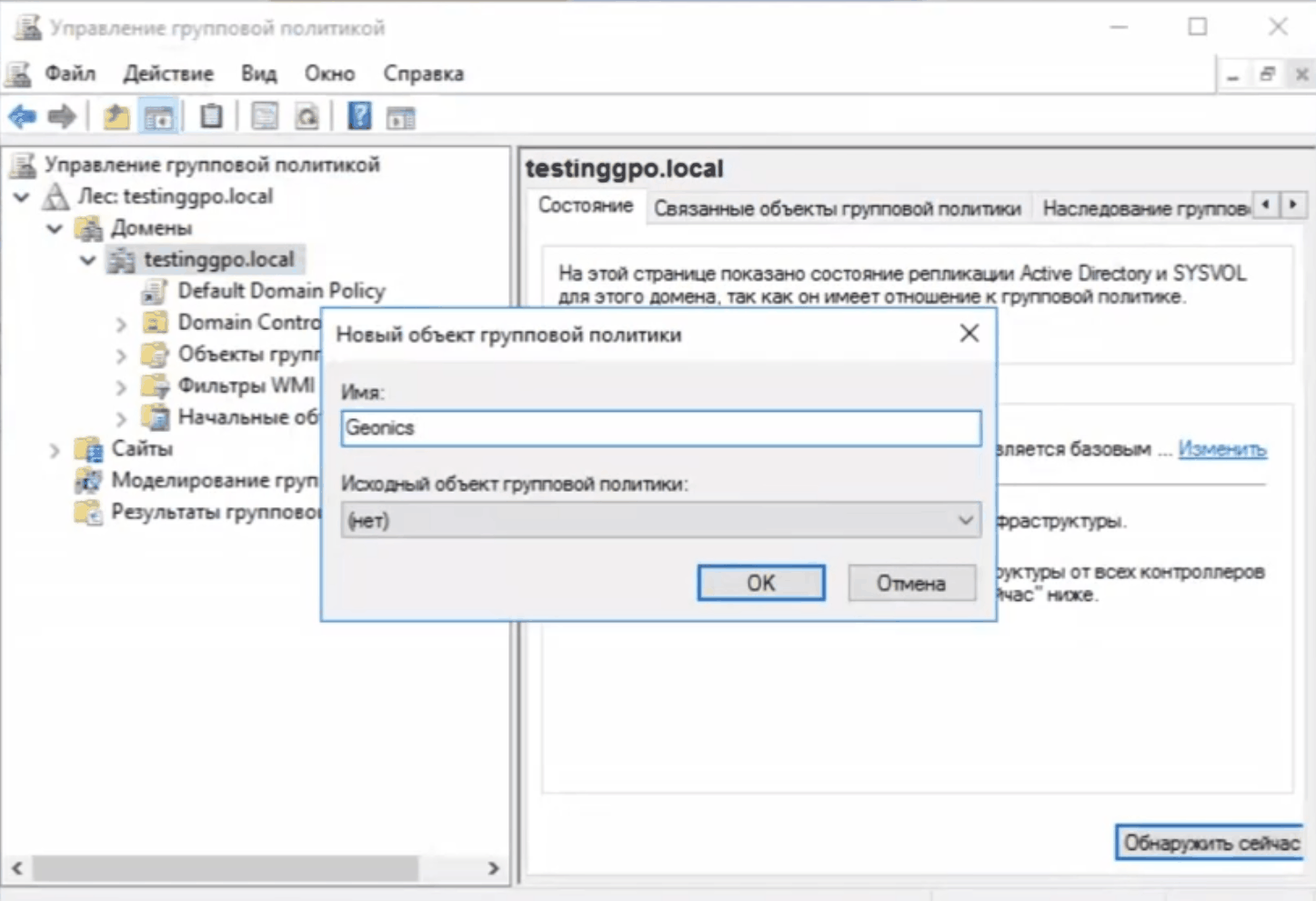The image size is (1316, 901).
Task: Open the Исходный объект групповой политики dropdown
Action: pos(965,521)
